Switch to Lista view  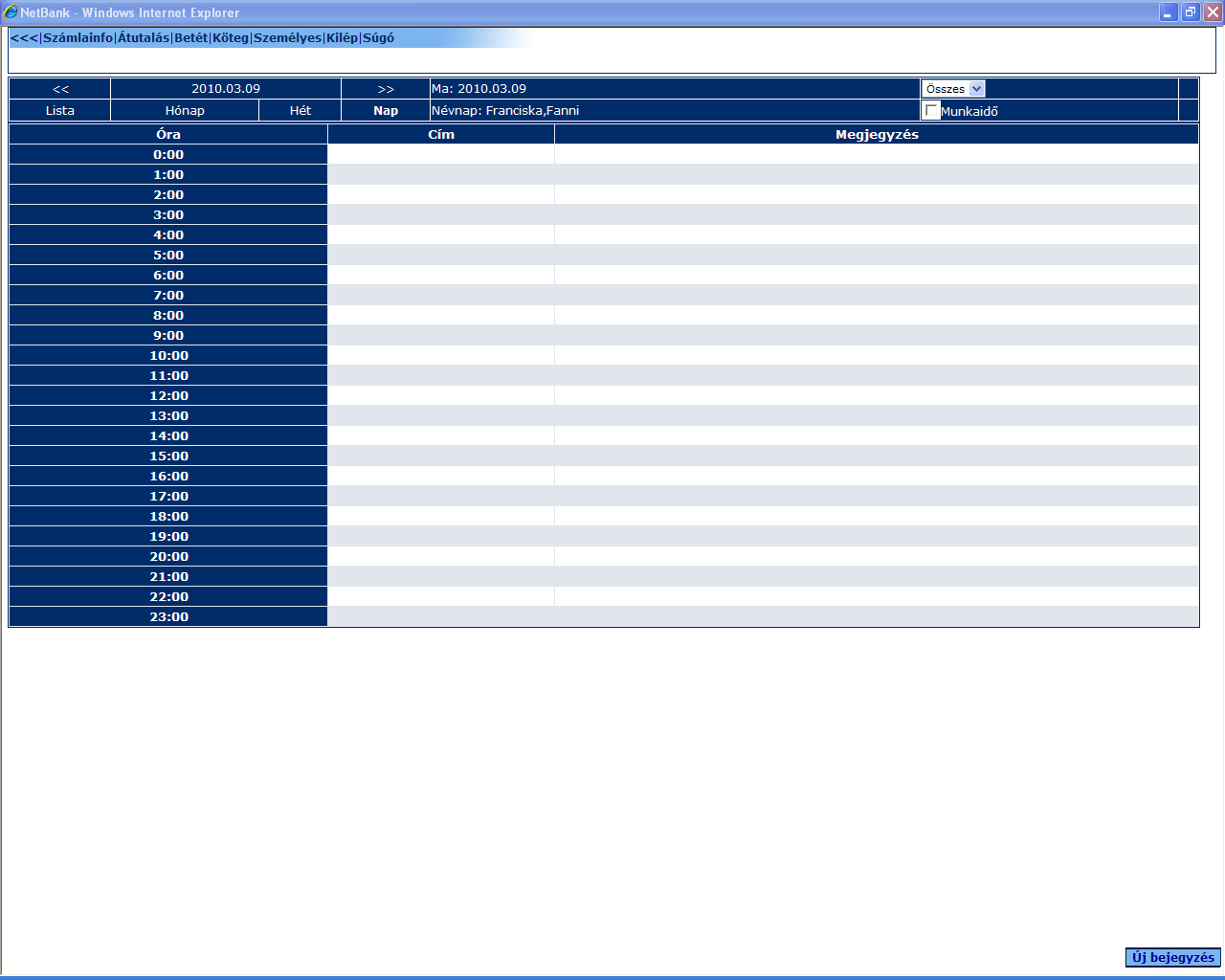[x=60, y=111]
